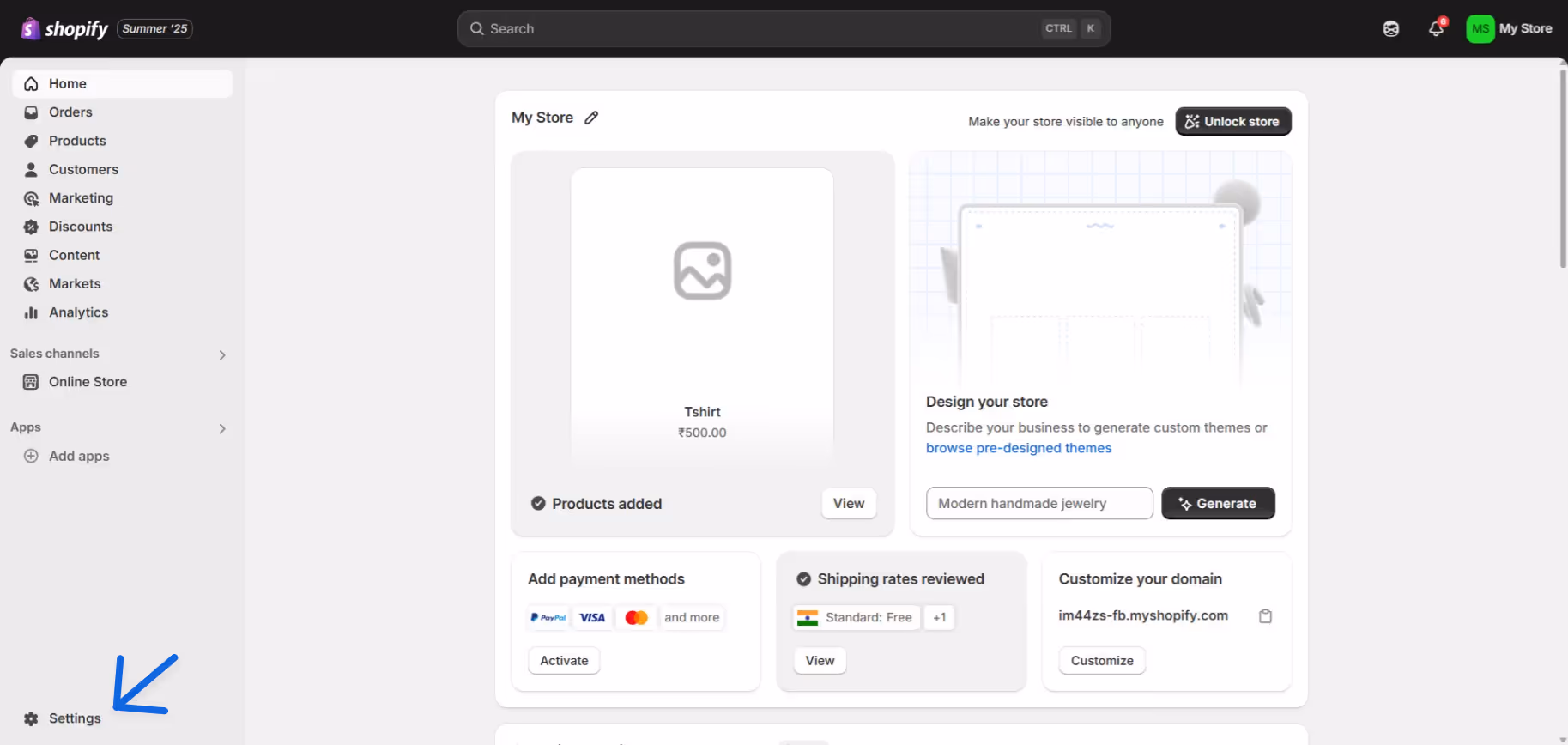Click the Online Store storefront icon

click(31, 382)
